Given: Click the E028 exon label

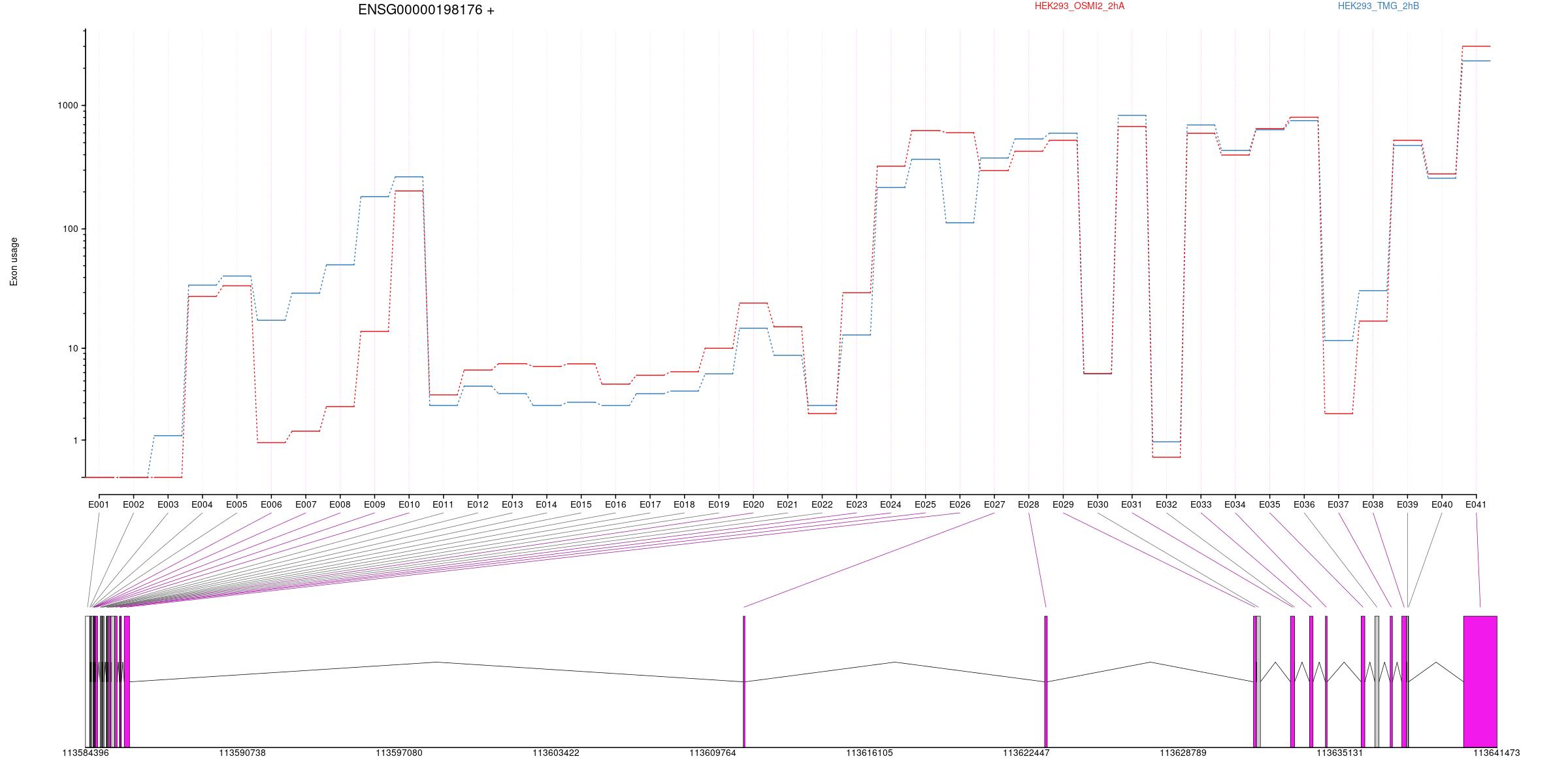Looking at the screenshot, I should [1028, 504].
